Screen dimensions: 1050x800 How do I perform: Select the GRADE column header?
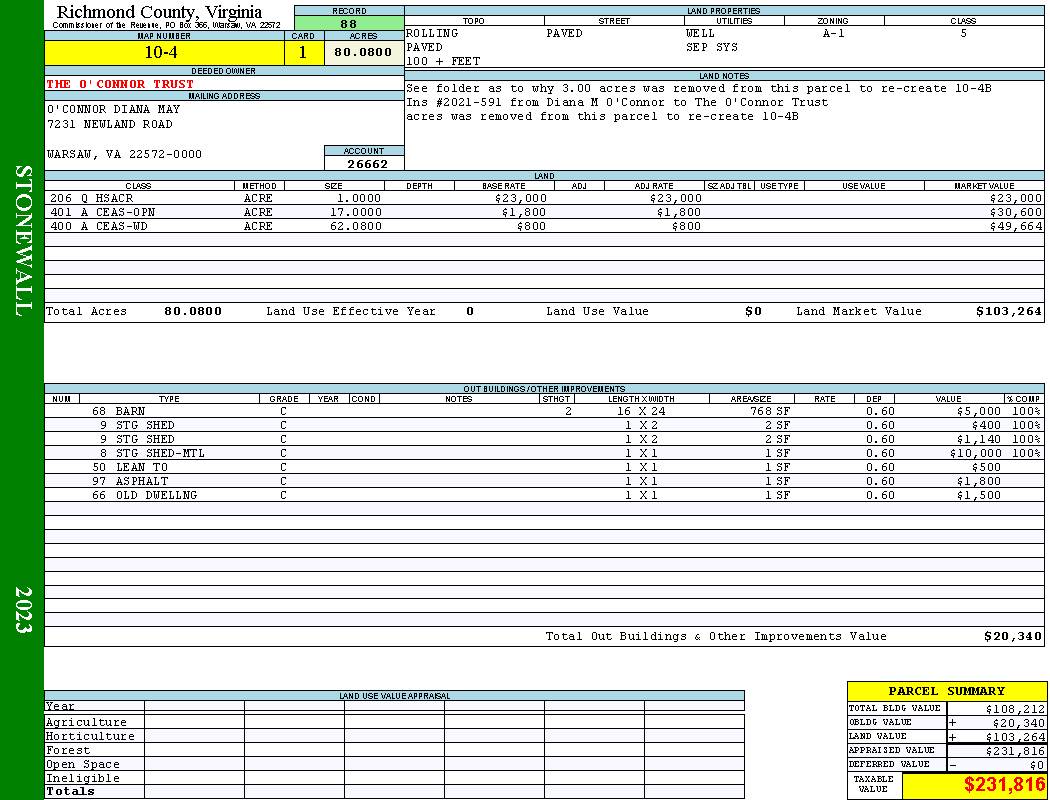click(284, 399)
